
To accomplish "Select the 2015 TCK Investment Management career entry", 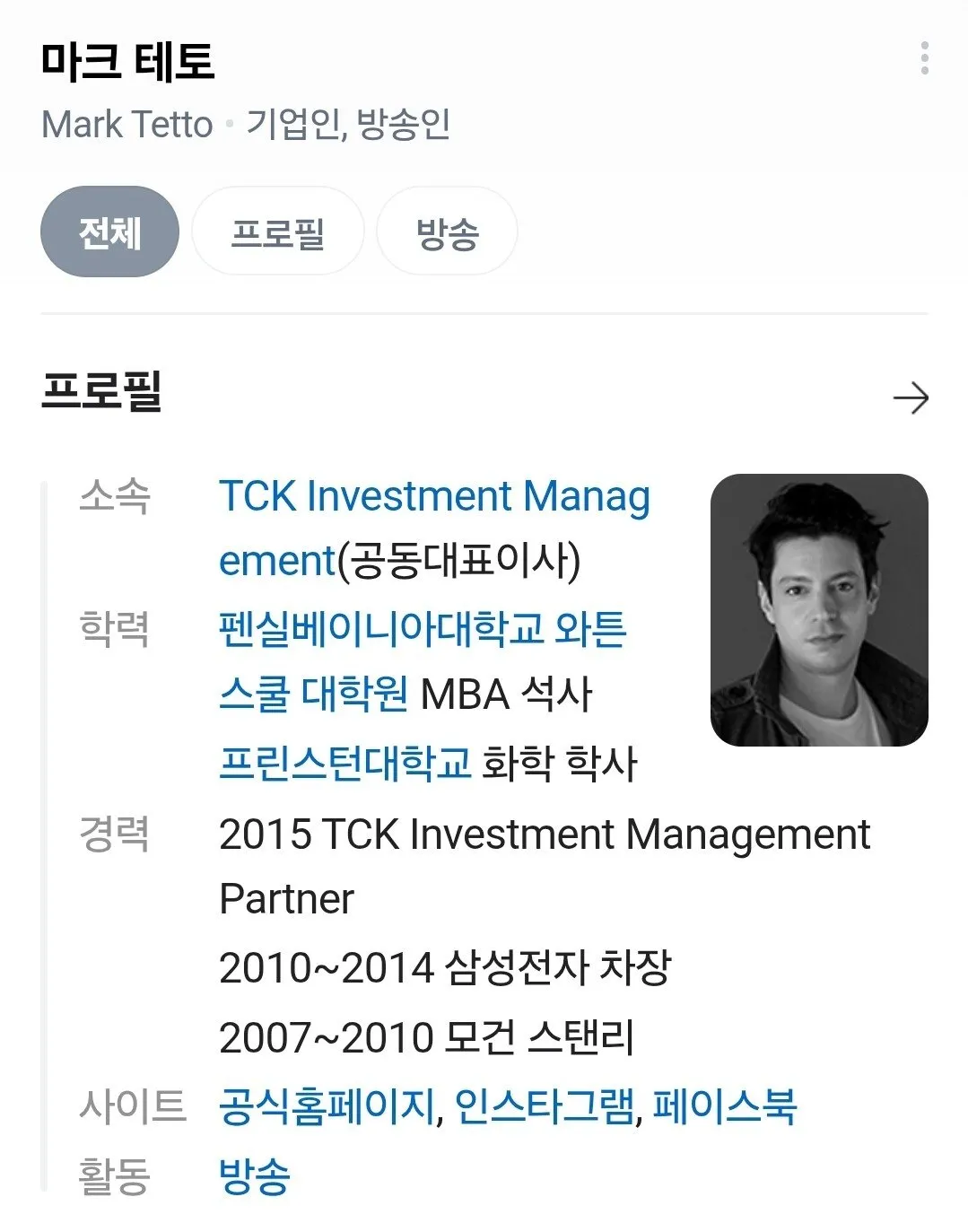I will [544, 834].
